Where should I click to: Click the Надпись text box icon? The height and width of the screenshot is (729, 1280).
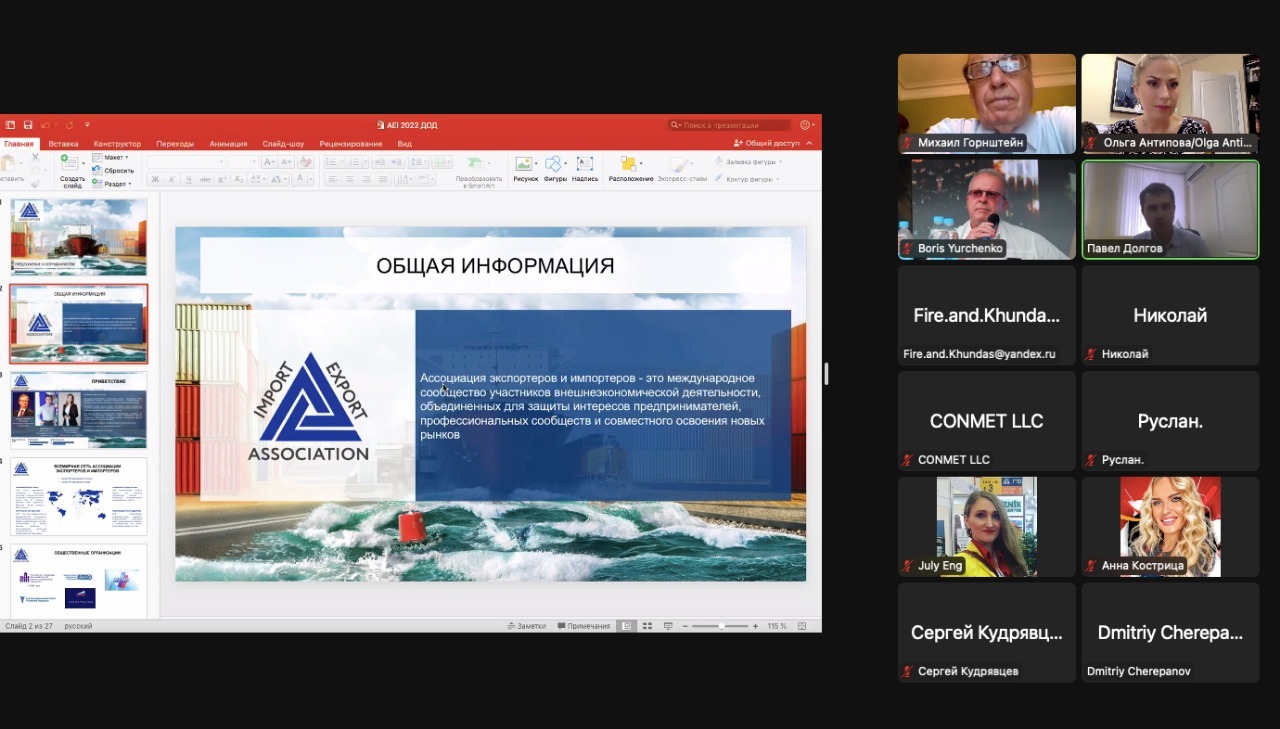585,163
